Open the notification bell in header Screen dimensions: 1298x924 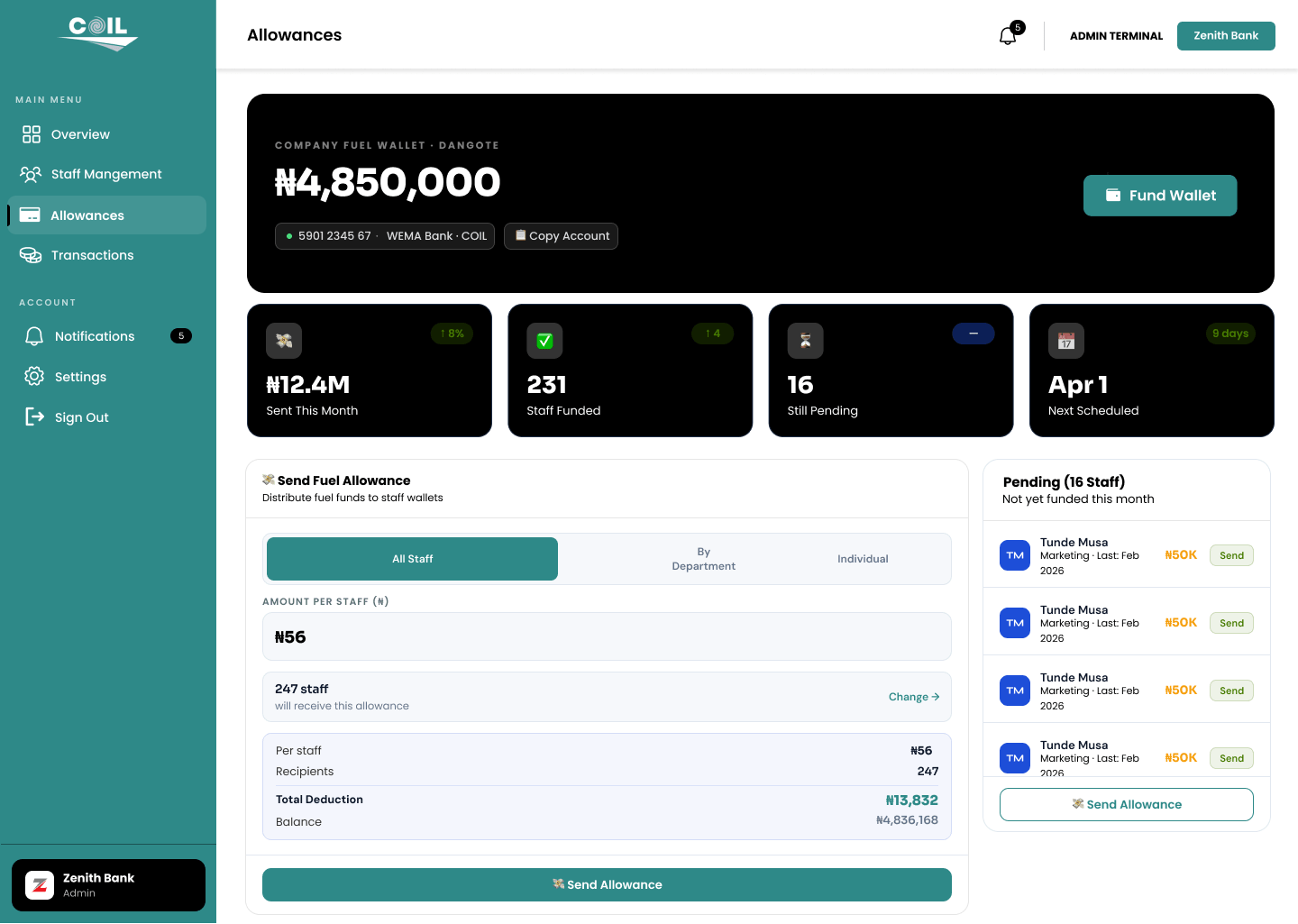(1008, 36)
